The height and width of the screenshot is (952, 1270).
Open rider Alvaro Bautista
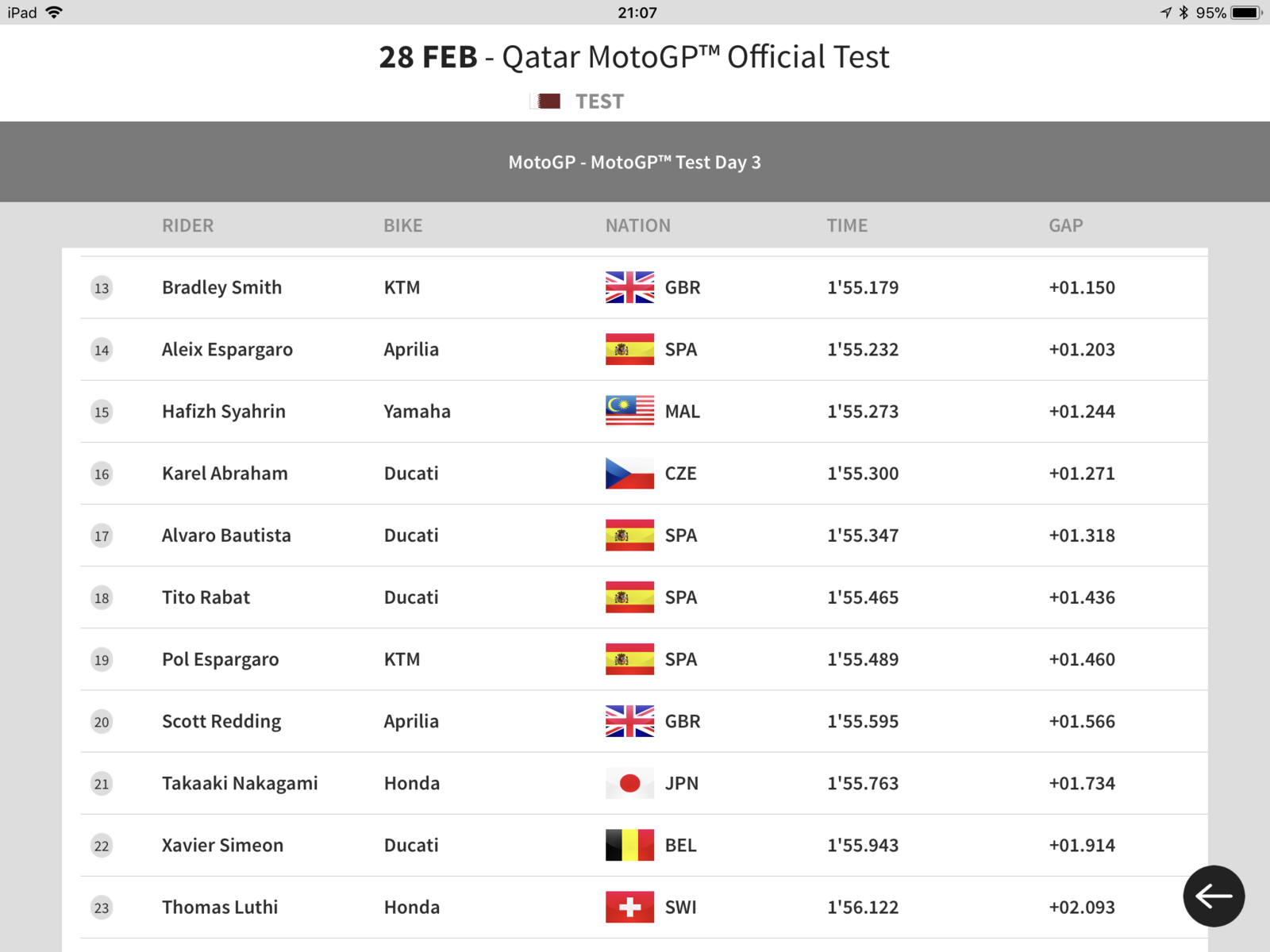(226, 535)
